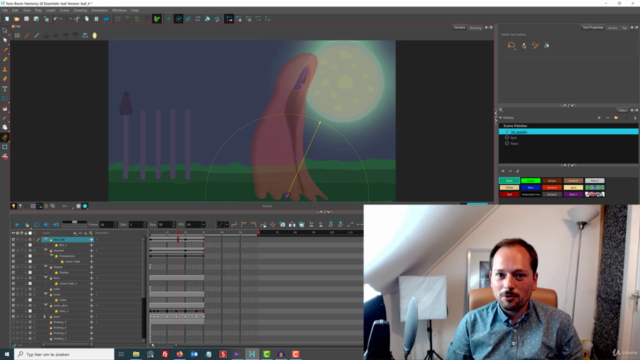Check the first scene palette checkbox
Image resolution: width=640 pixels, height=360 pixels.
(507, 132)
